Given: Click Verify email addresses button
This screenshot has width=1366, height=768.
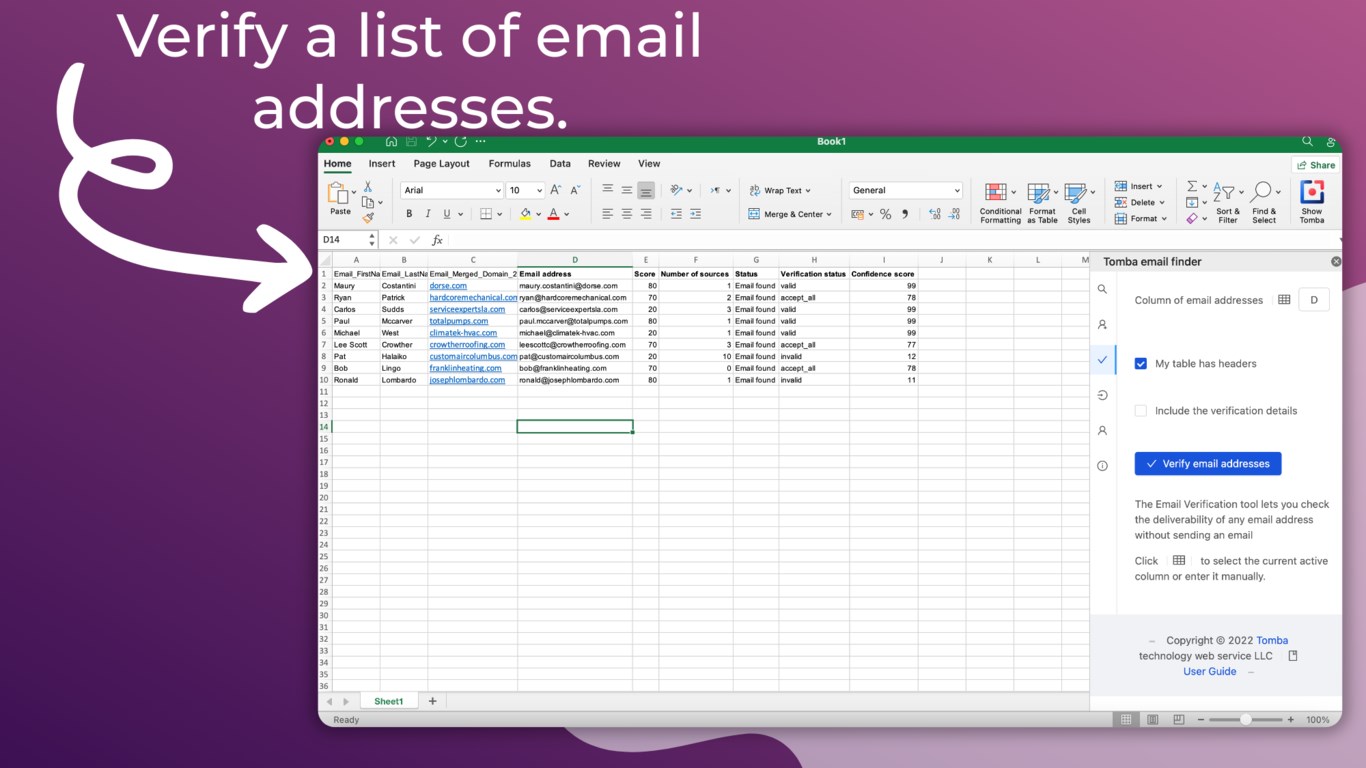Looking at the screenshot, I should pyautogui.click(x=1208, y=464).
